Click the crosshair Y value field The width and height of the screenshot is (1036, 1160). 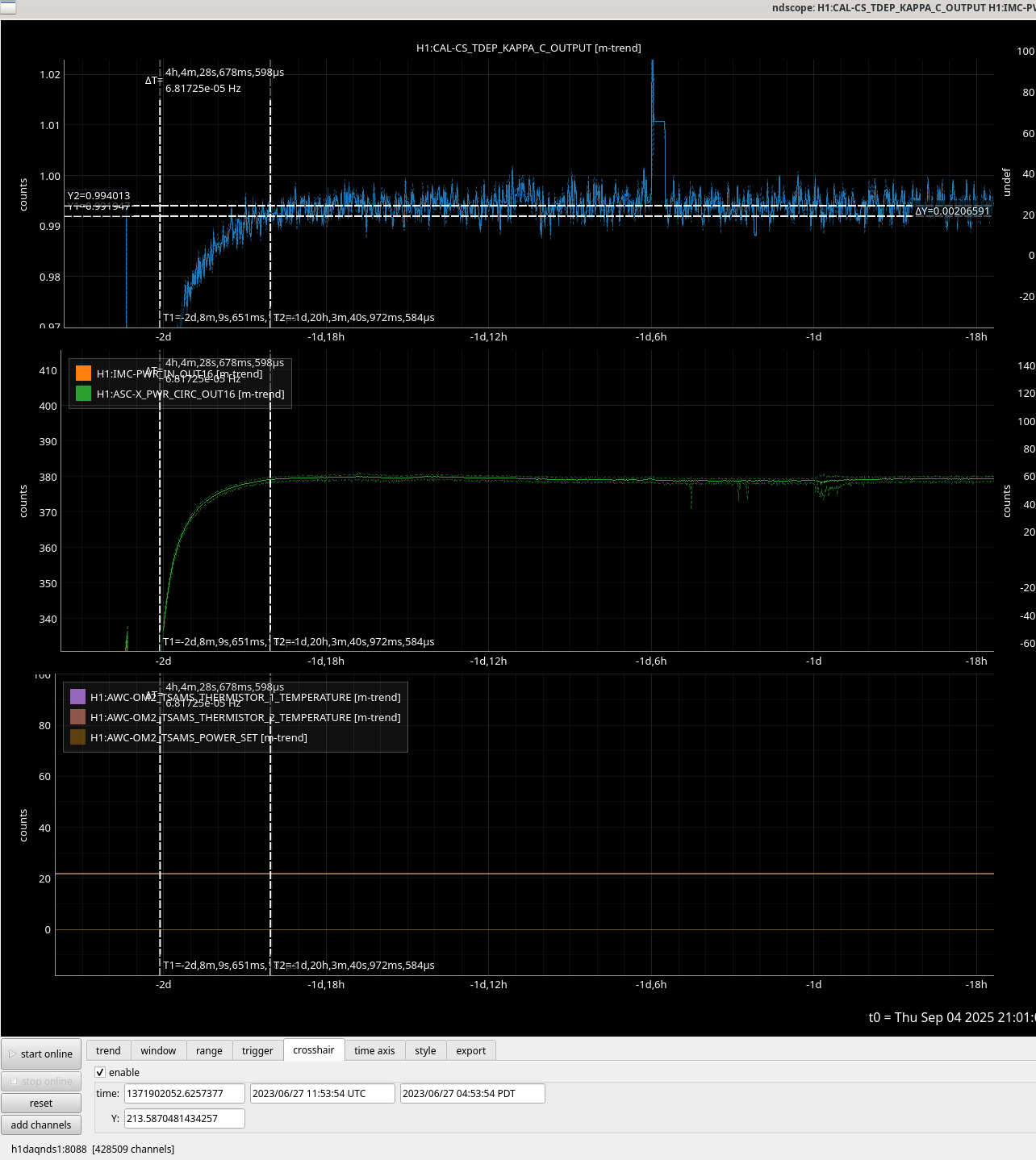pyautogui.click(x=184, y=1118)
